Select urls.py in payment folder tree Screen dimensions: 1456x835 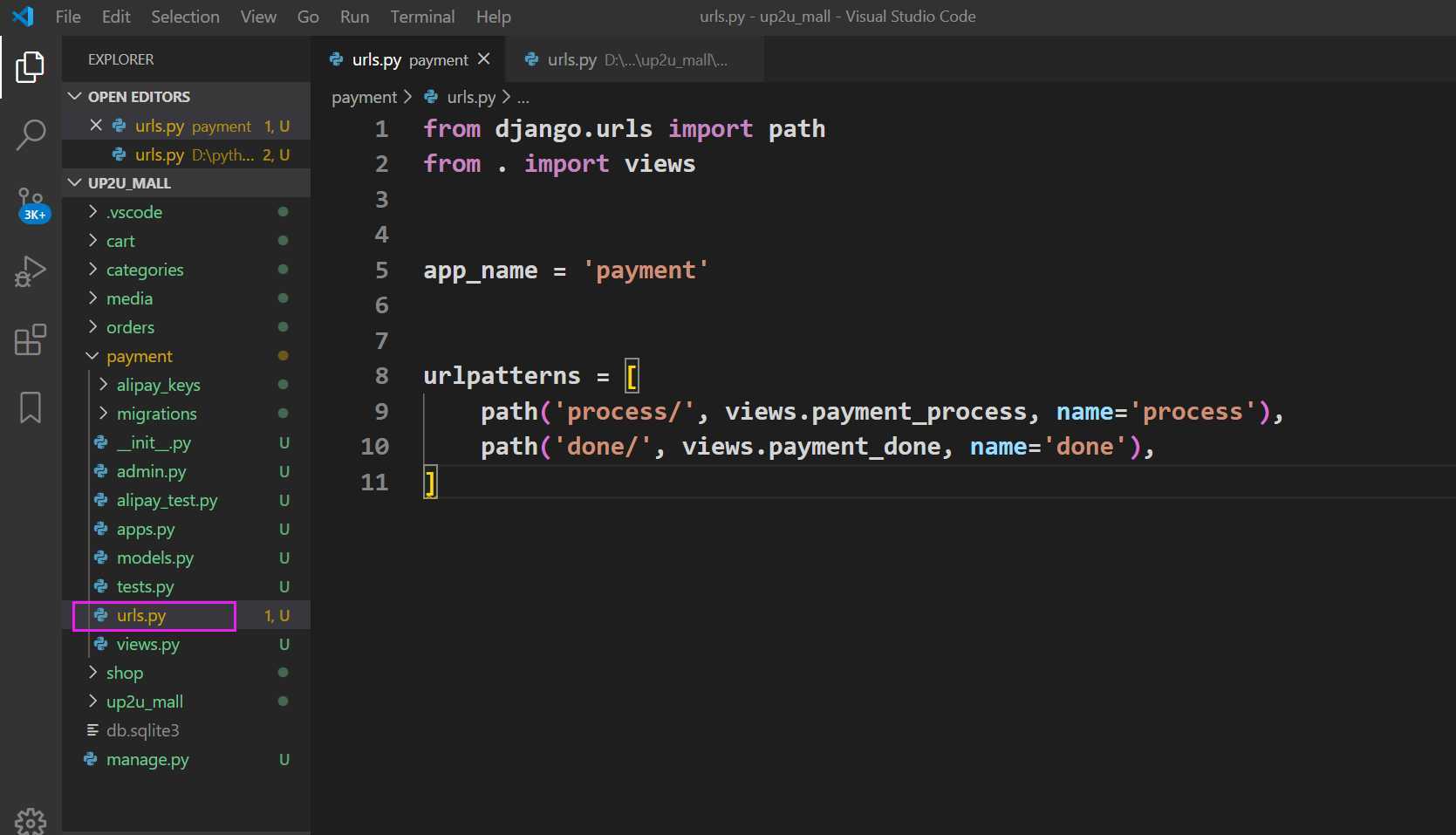[186, 615]
